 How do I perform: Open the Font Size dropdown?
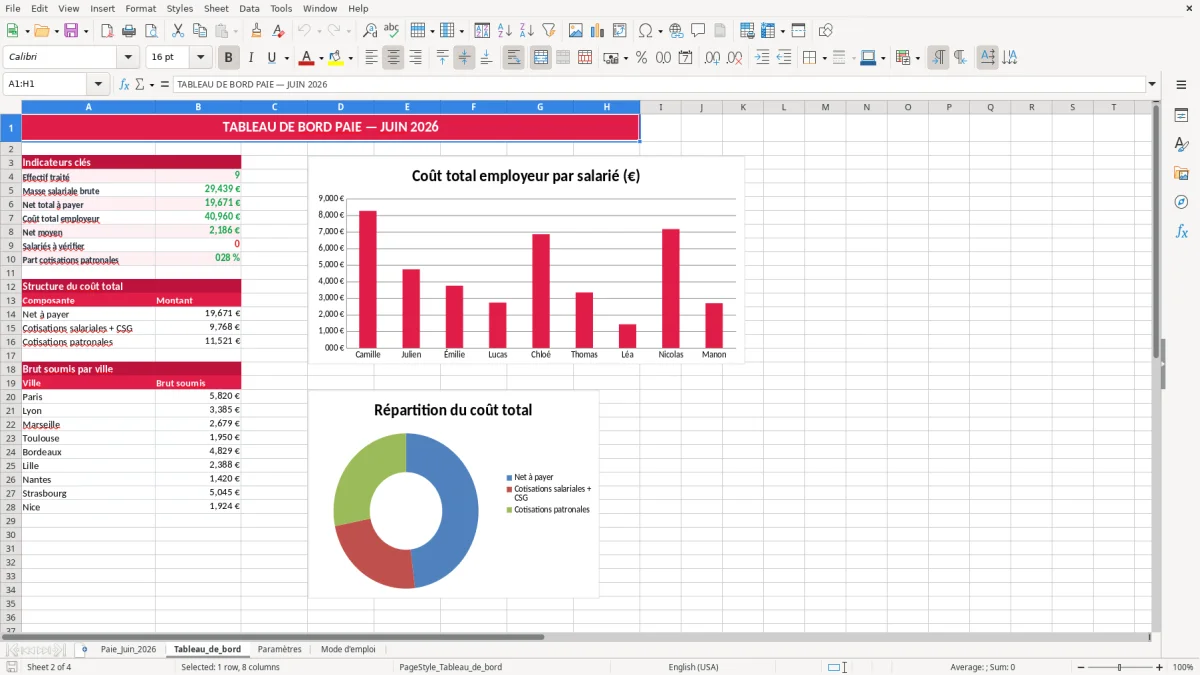coord(201,58)
